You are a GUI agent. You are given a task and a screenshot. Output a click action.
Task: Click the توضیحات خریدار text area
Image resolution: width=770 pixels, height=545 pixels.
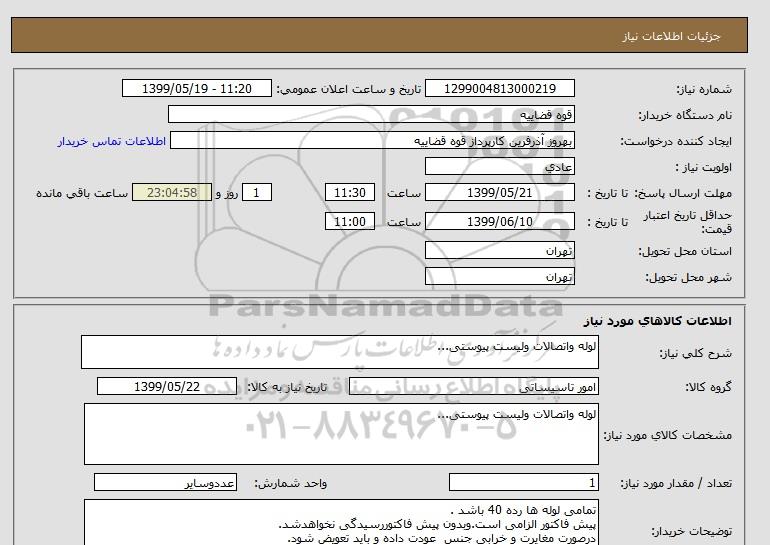click(341, 522)
